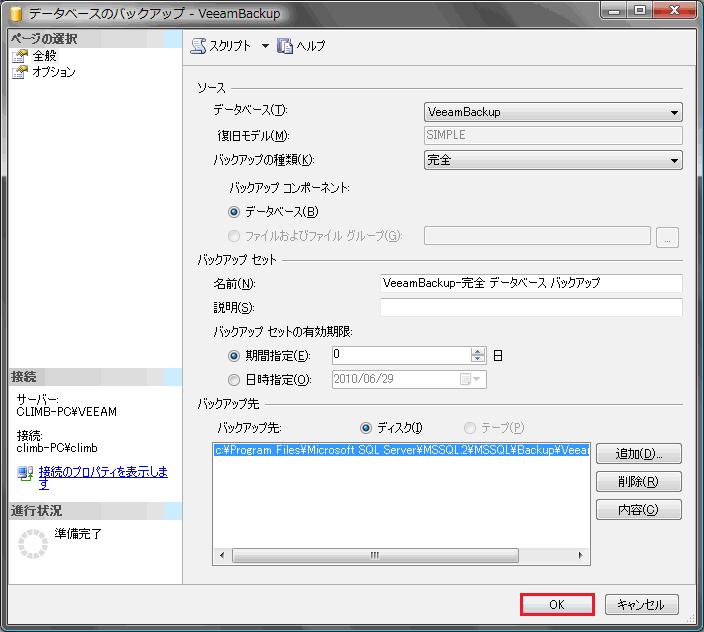The width and height of the screenshot is (704, 632).
Task: Click the 全般 page icon
Action: [20, 56]
